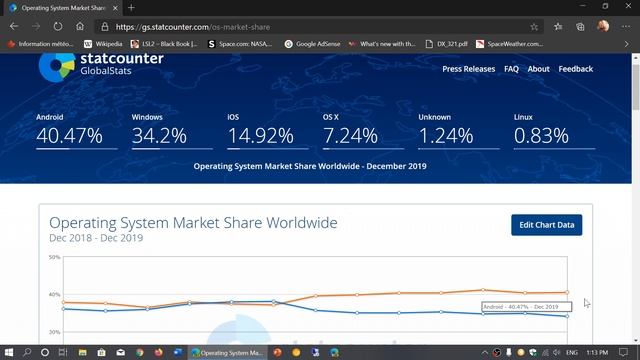Open Chrome from the taskbar
This screenshot has width=640, height=360.
point(140,352)
